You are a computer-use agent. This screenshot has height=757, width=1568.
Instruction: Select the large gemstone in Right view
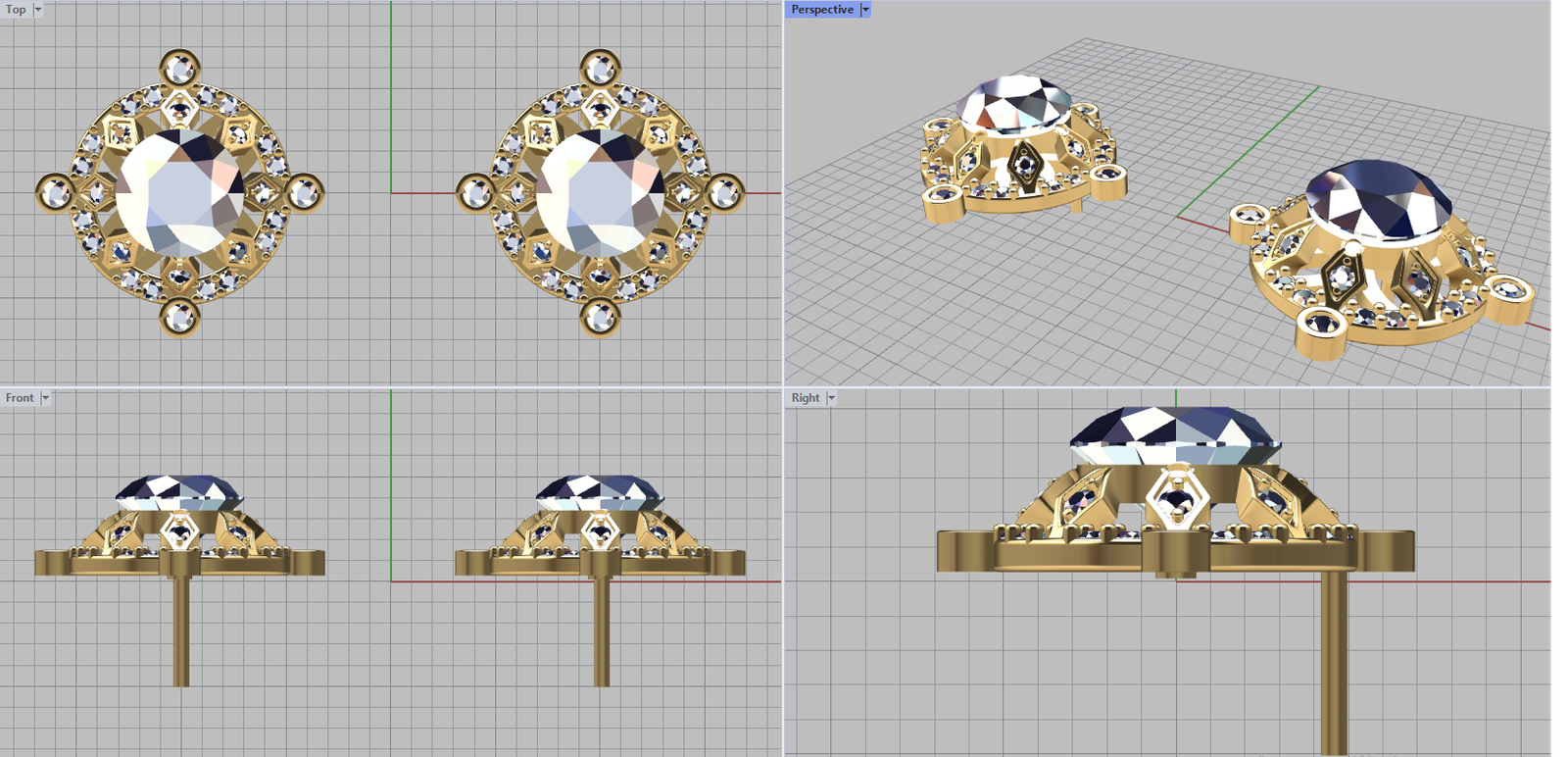(x=1174, y=433)
